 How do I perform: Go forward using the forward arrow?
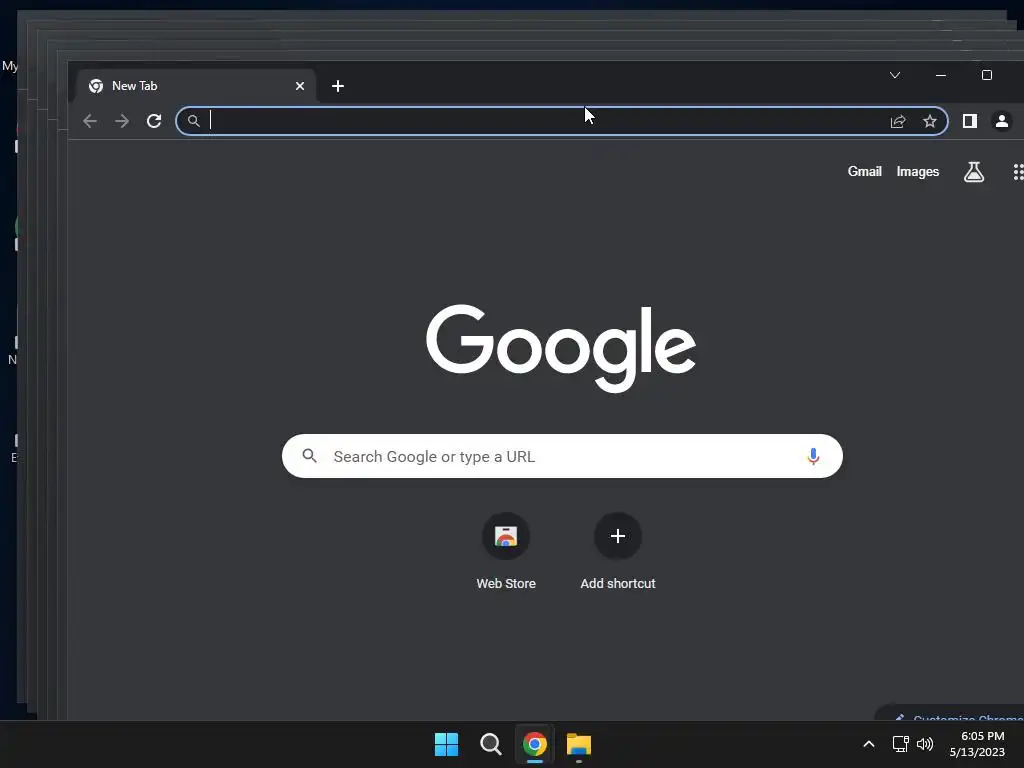(122, 121)
